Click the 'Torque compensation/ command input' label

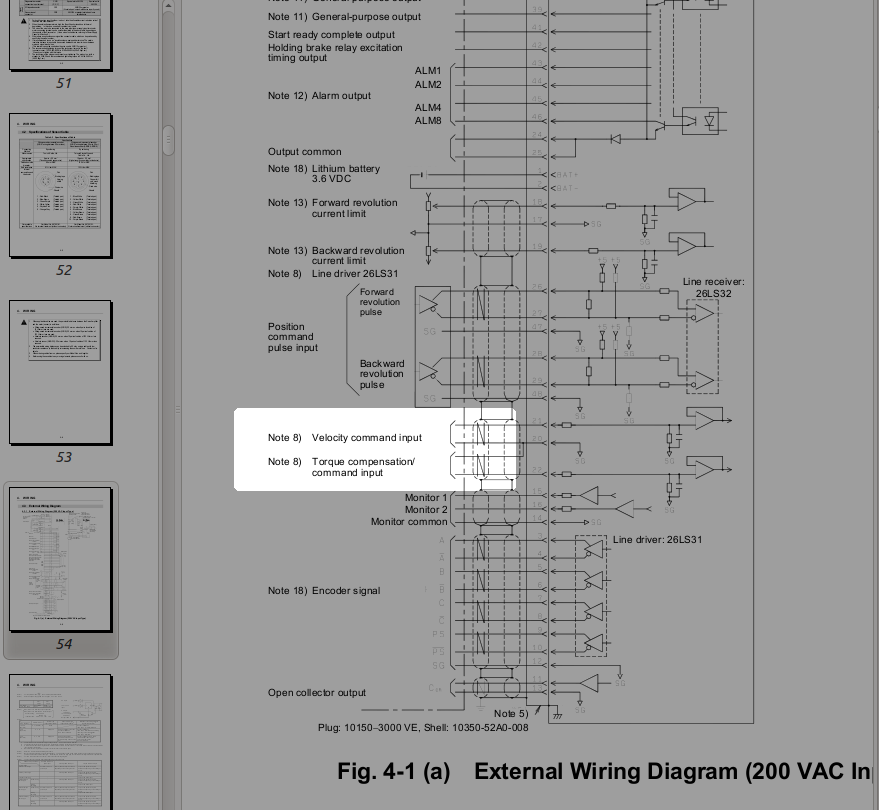[363, 467]
